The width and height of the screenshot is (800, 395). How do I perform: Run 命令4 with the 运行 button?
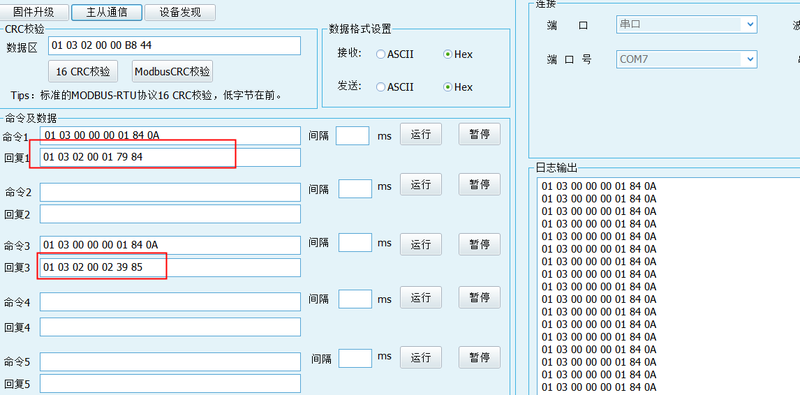[x=421, y=298]
